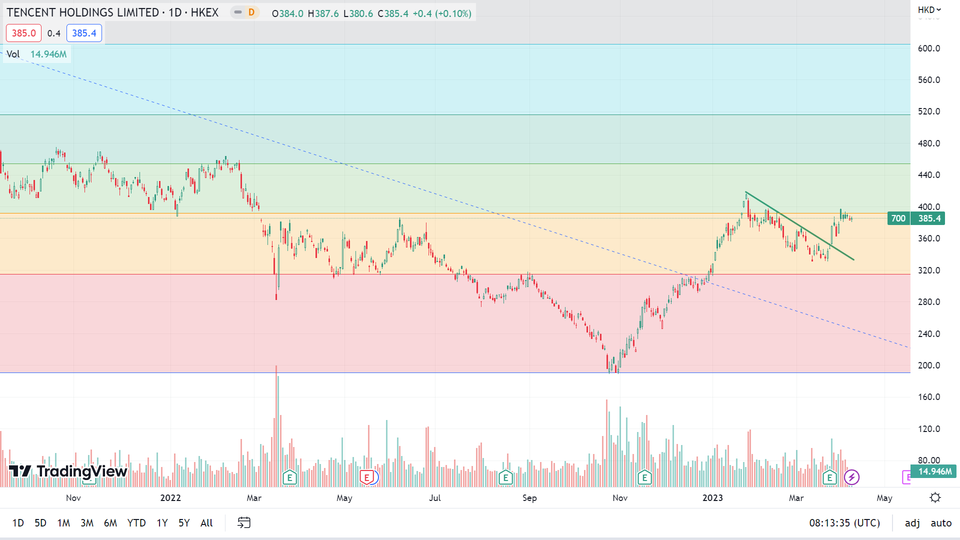Select the solid green downtrend line
Viewport: 960px width, 540px height.
click(x=799, y=225)
